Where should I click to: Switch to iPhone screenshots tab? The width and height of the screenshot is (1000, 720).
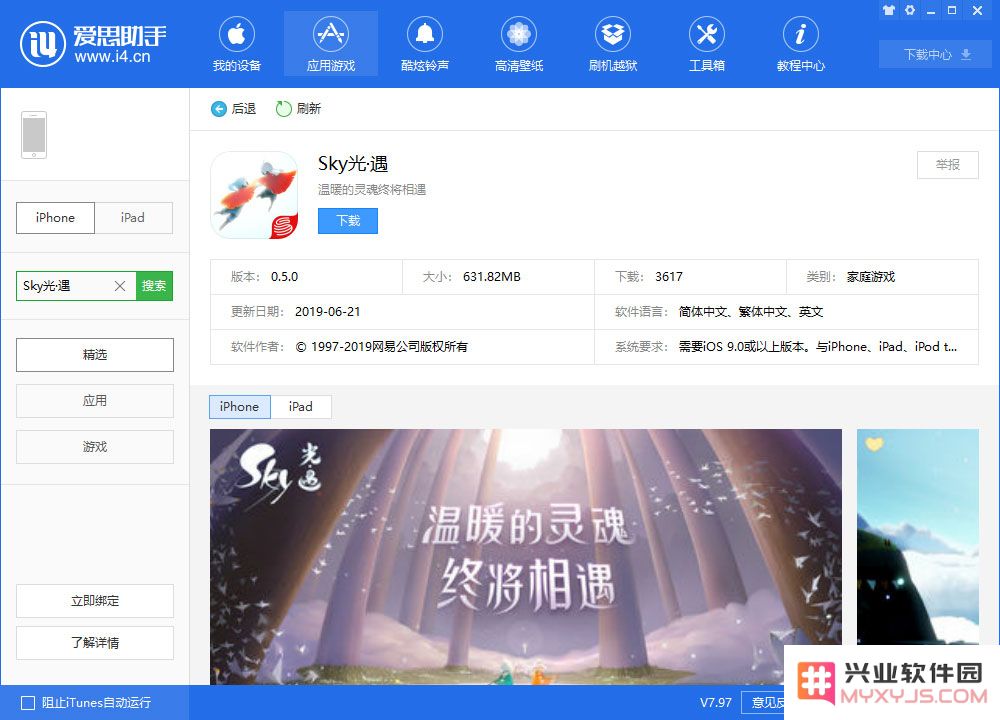[x=240, y=407]
